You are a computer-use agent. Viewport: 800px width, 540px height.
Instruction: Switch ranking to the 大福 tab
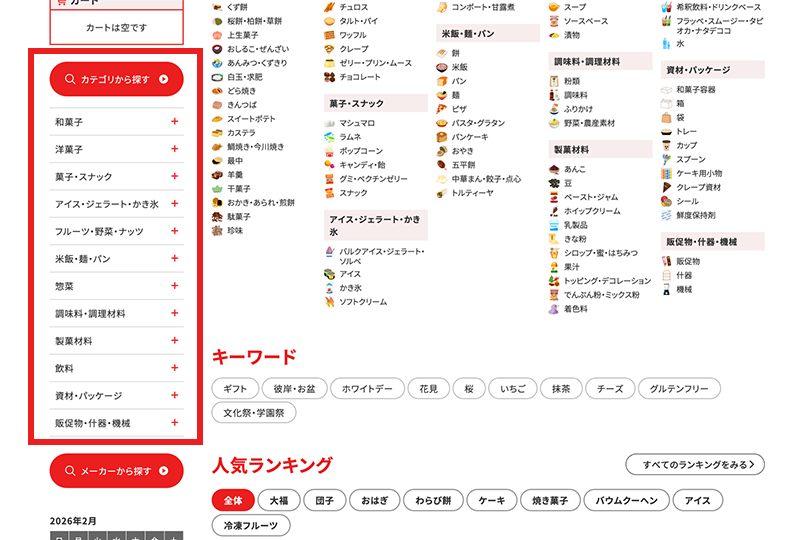279,501
